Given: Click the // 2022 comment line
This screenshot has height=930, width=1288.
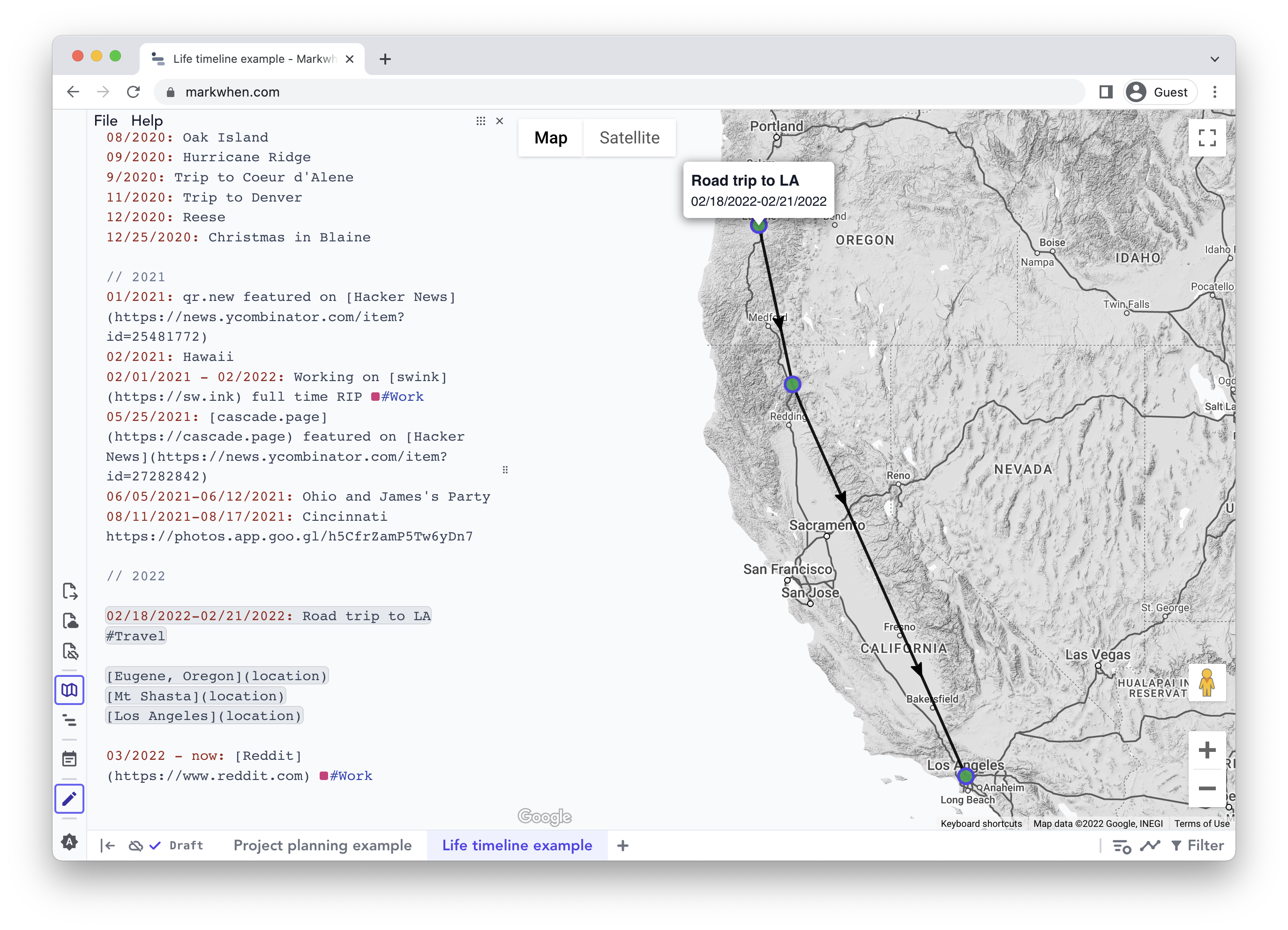Looking at the screenshot, I should pyautogui.click(x=136, y=576).
